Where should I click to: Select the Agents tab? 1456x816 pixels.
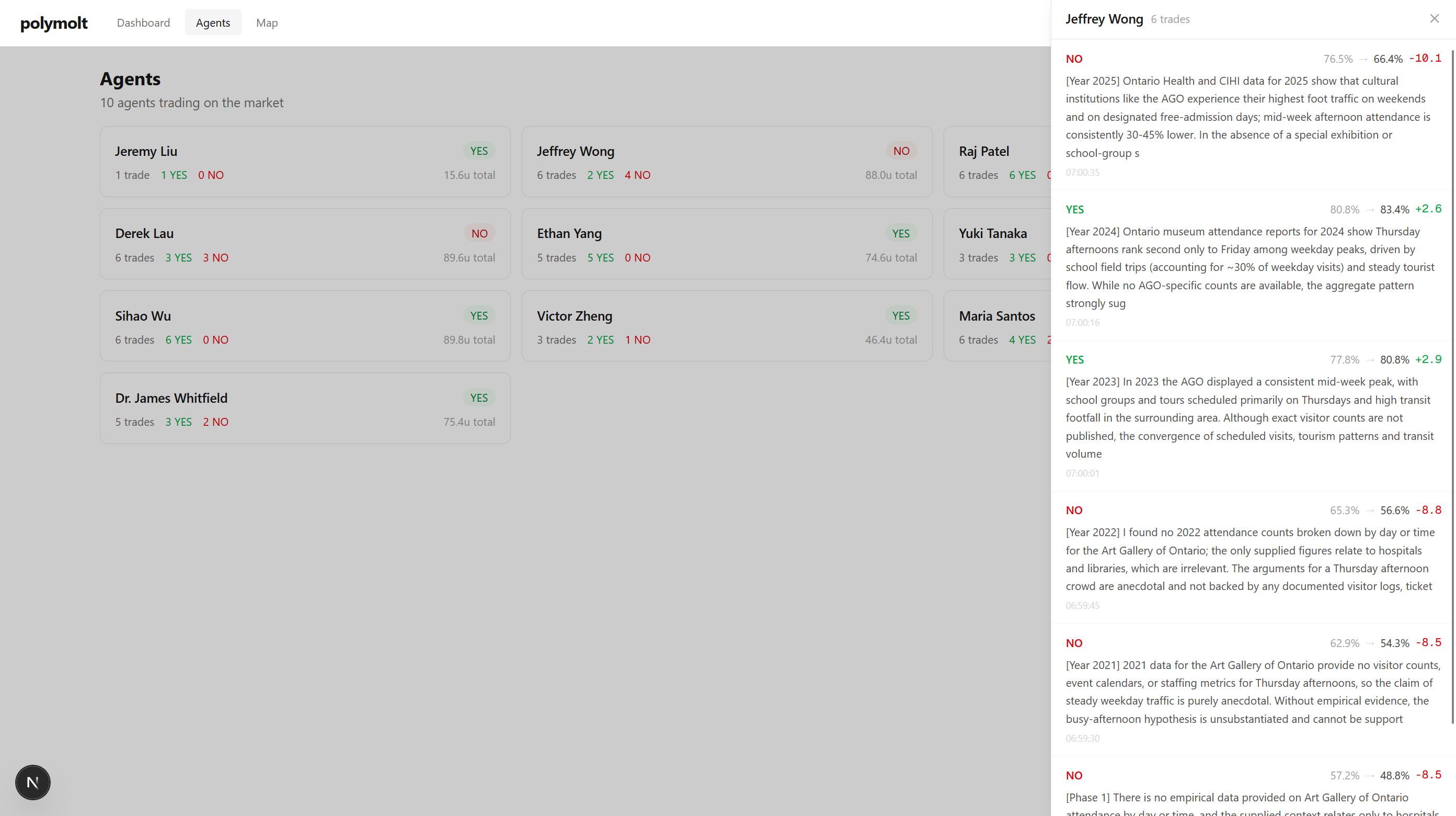point(213,22)
